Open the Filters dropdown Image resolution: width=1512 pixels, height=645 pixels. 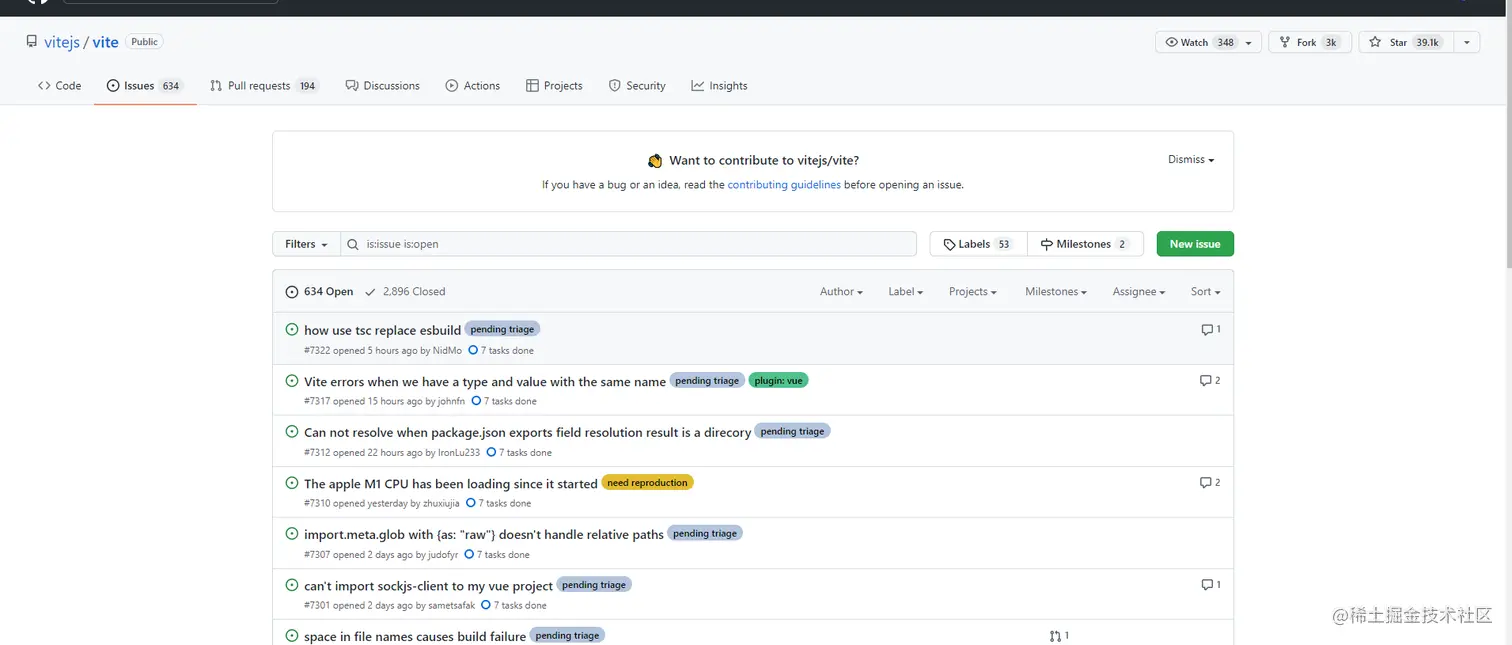point(306,244)
